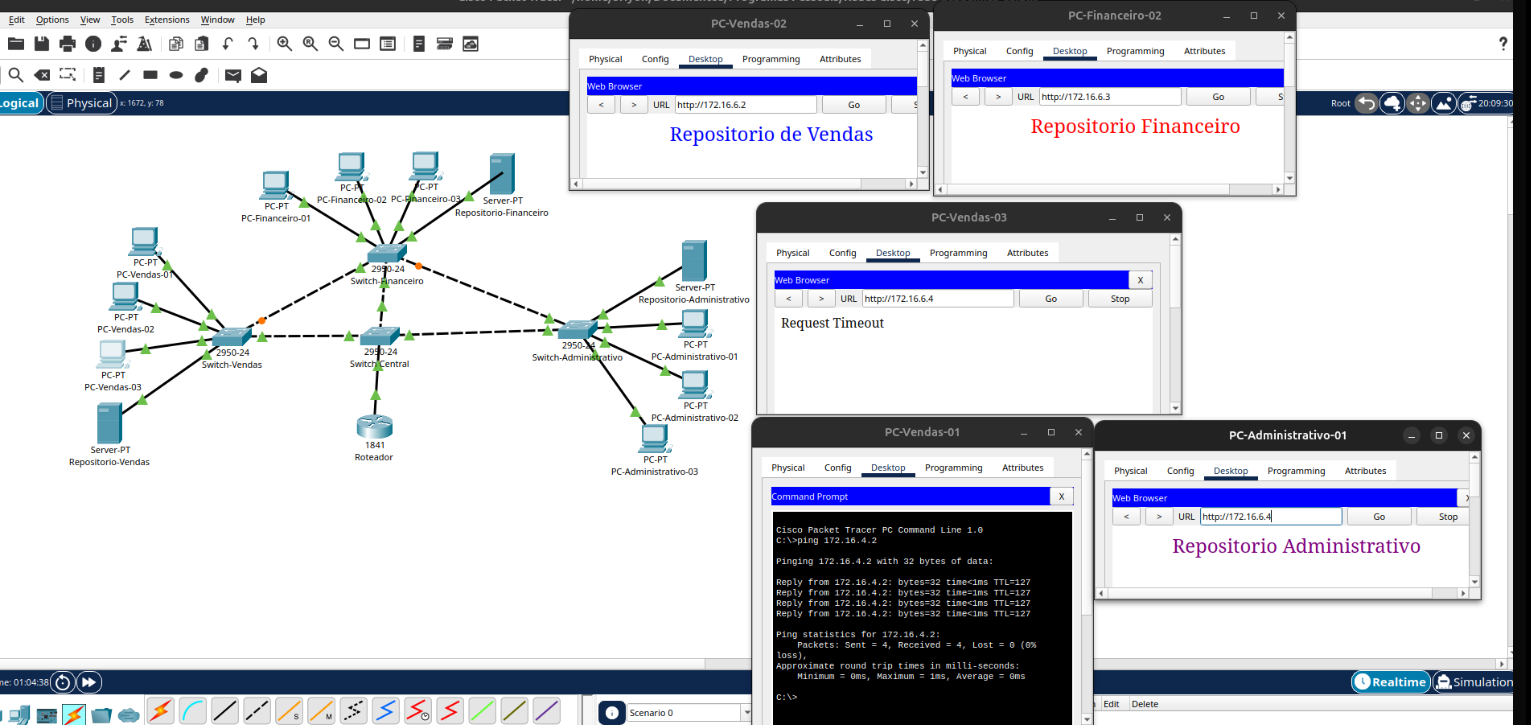Image resolution: width=1531 pixels, height=725 pixels.
Task: Open the Options menu
Action: tap(52, 20)
